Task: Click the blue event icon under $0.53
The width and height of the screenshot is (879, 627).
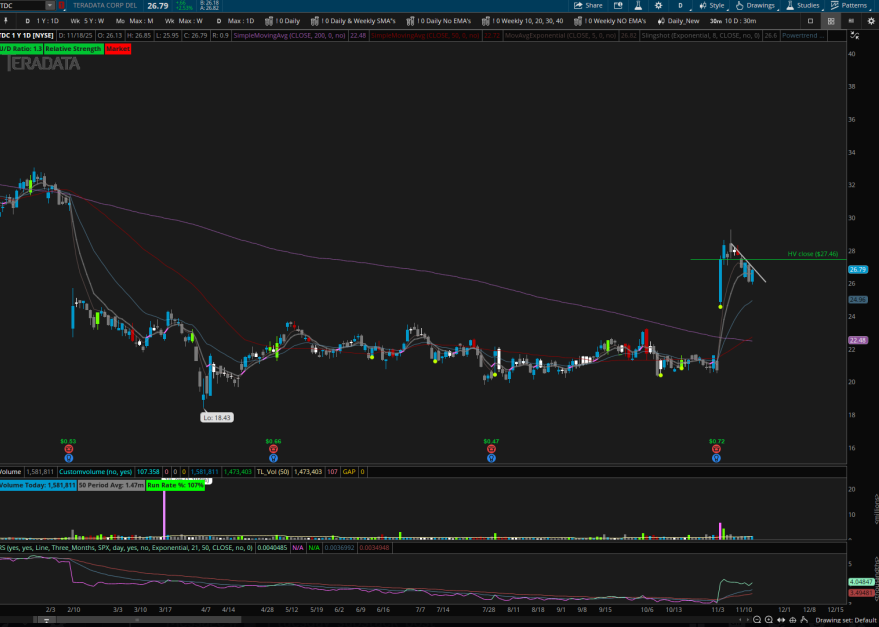Action: 68,458
